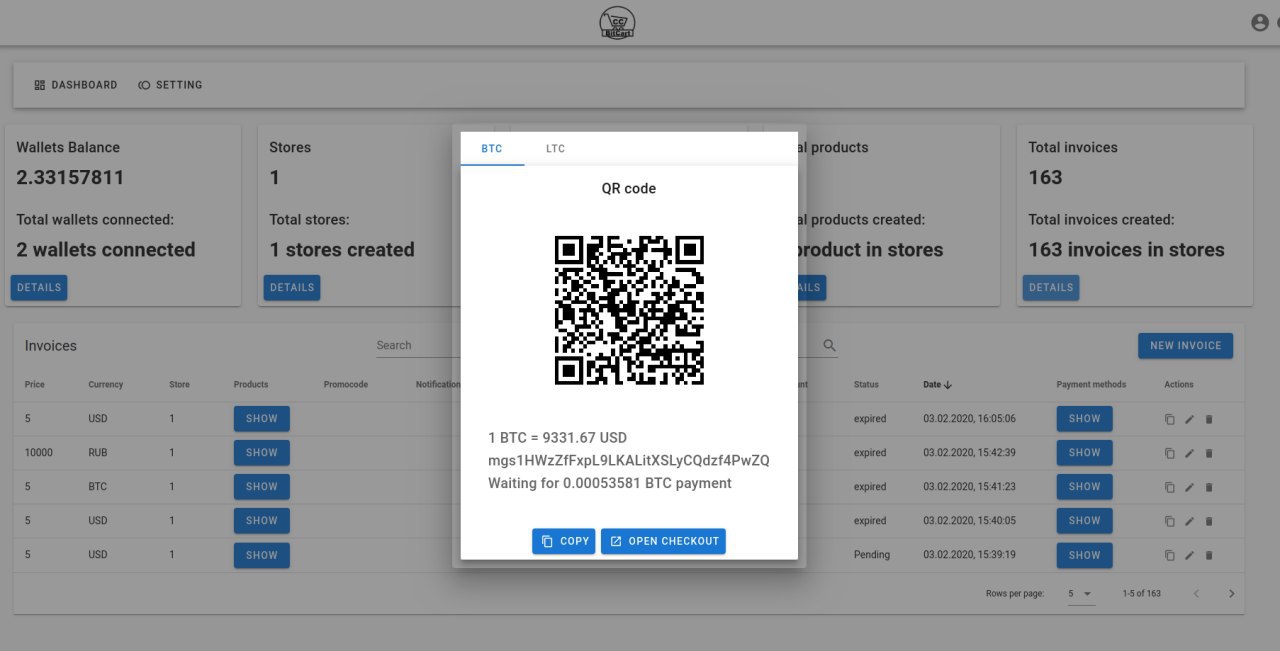Edit the Pending invoice 15:39:19

[x=1189, y=555]
